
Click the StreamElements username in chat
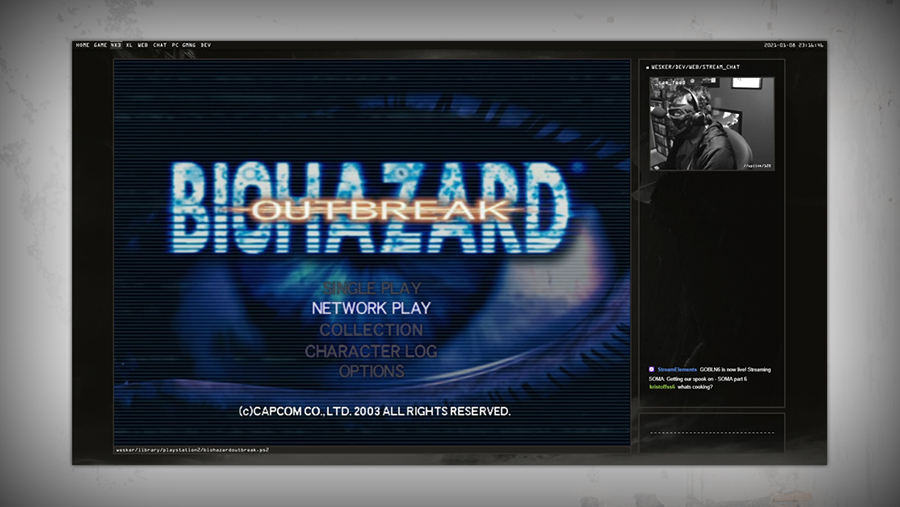[x=677, y=369]
